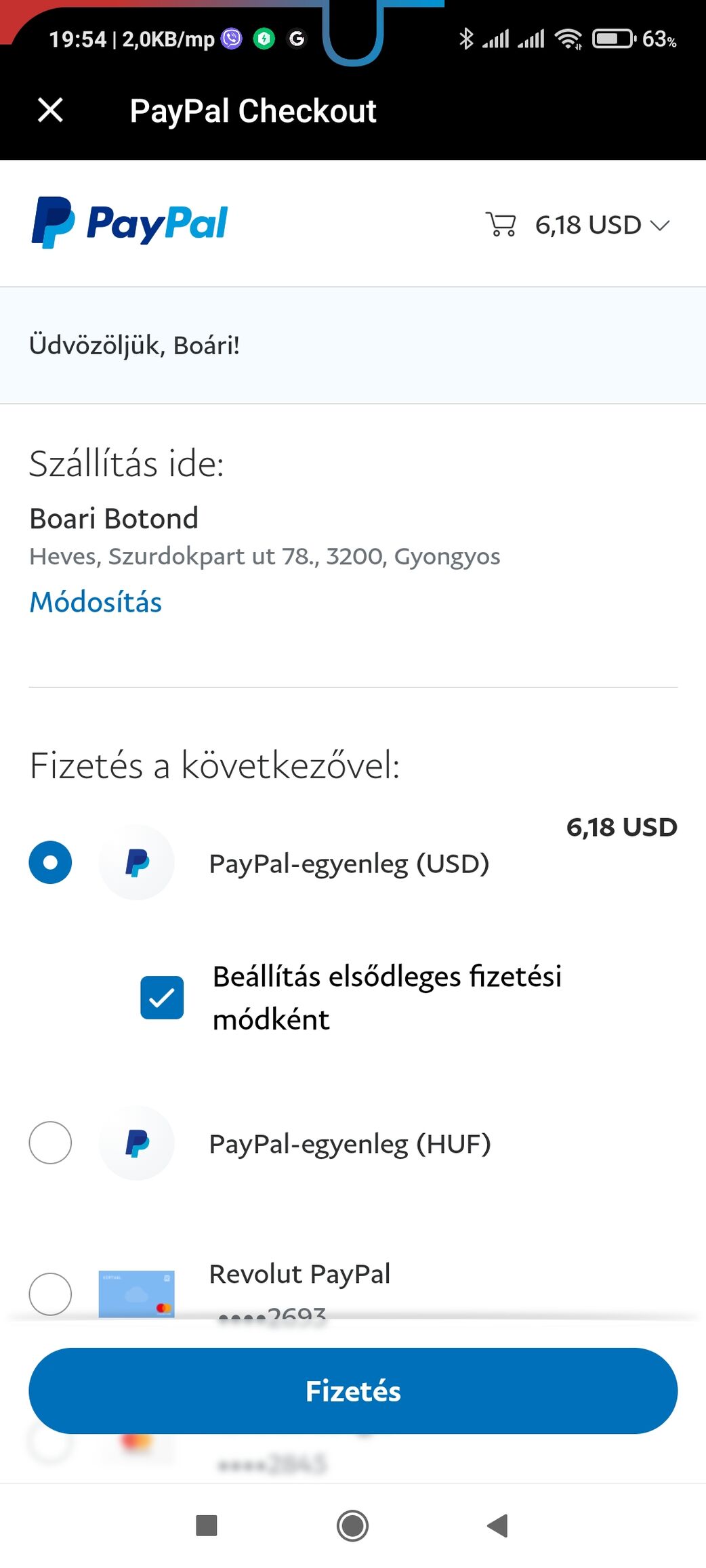Tap the battery indicator in status bar
Viewport: 706px width, 1568px height.
[613, 39]
